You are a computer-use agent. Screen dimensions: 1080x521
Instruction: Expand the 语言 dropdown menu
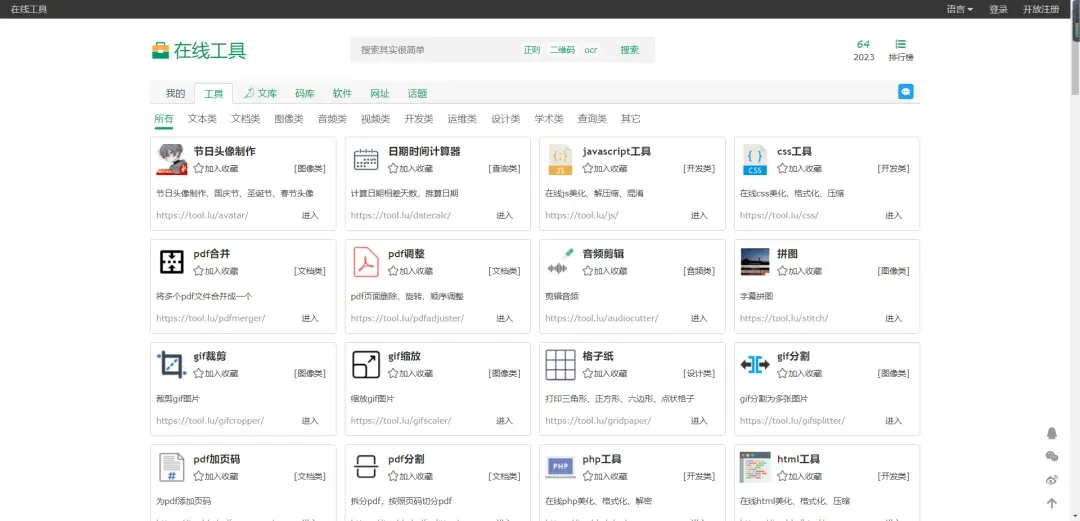click(x=959, y=9)
